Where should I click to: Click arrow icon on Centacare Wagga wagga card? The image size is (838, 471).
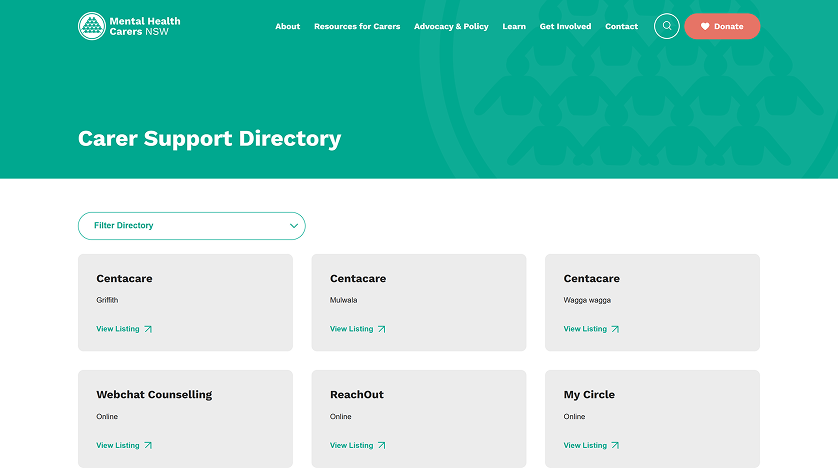pyautogui.click(x=615, y=329)
